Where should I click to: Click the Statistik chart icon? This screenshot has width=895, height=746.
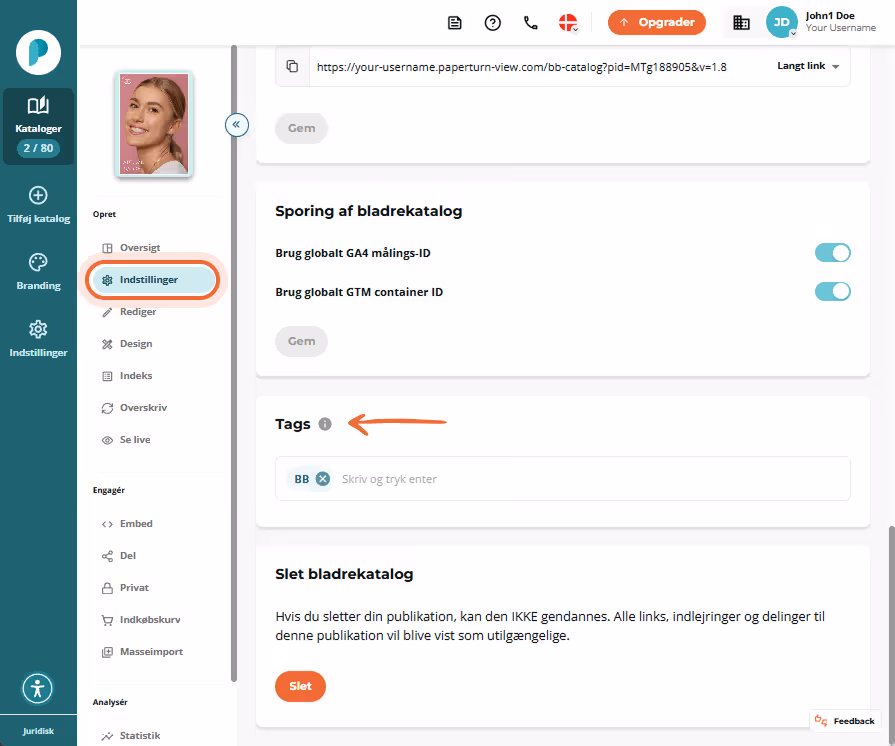click(107, 736)
